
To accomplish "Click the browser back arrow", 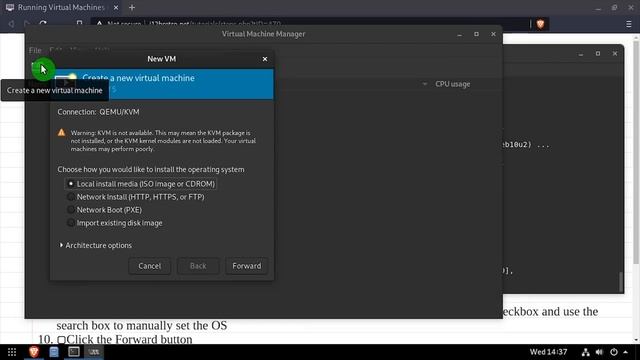I will click(11, 24).
